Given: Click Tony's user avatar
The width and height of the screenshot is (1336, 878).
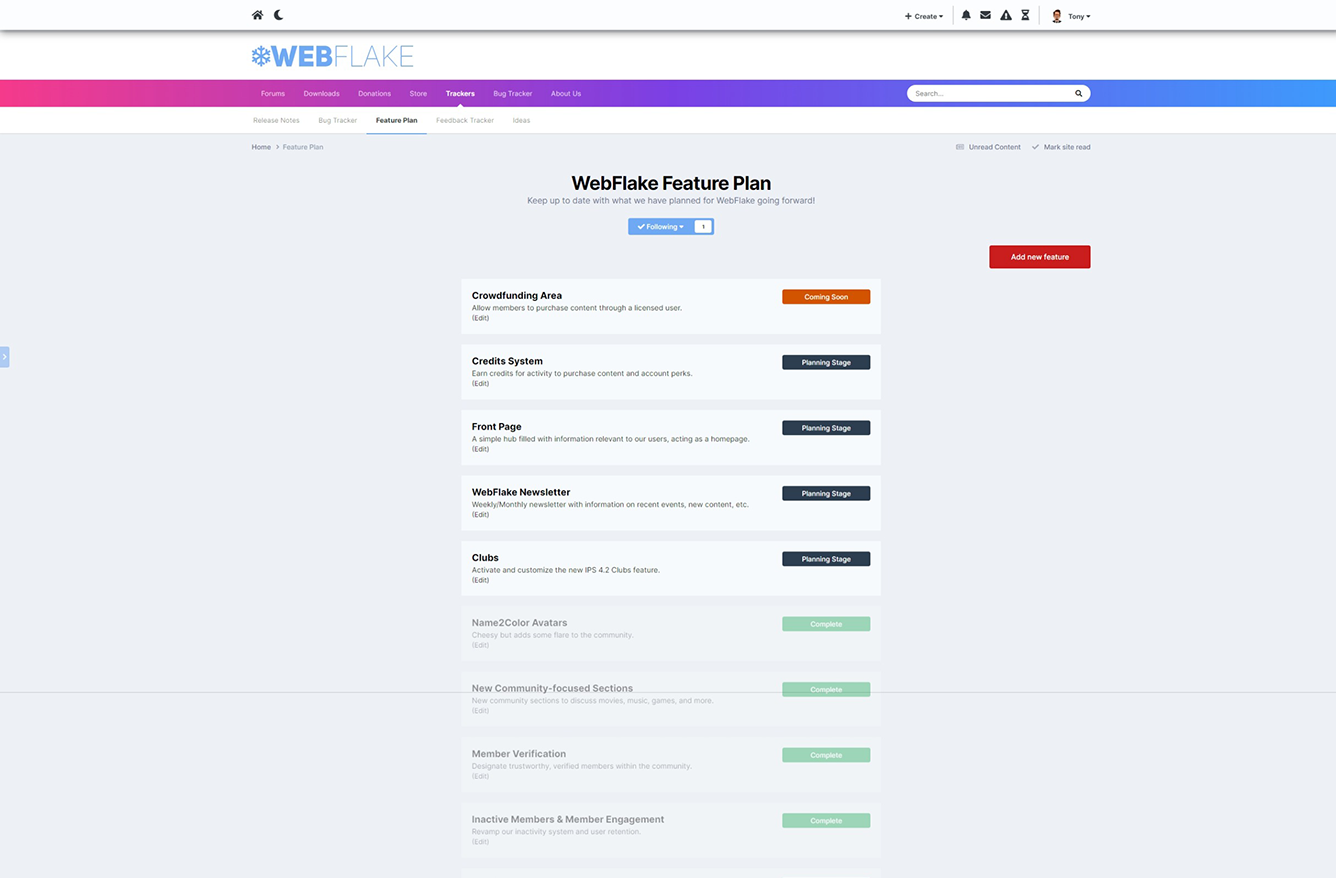Looking at the screenshot, I should tap(1057, 16).
